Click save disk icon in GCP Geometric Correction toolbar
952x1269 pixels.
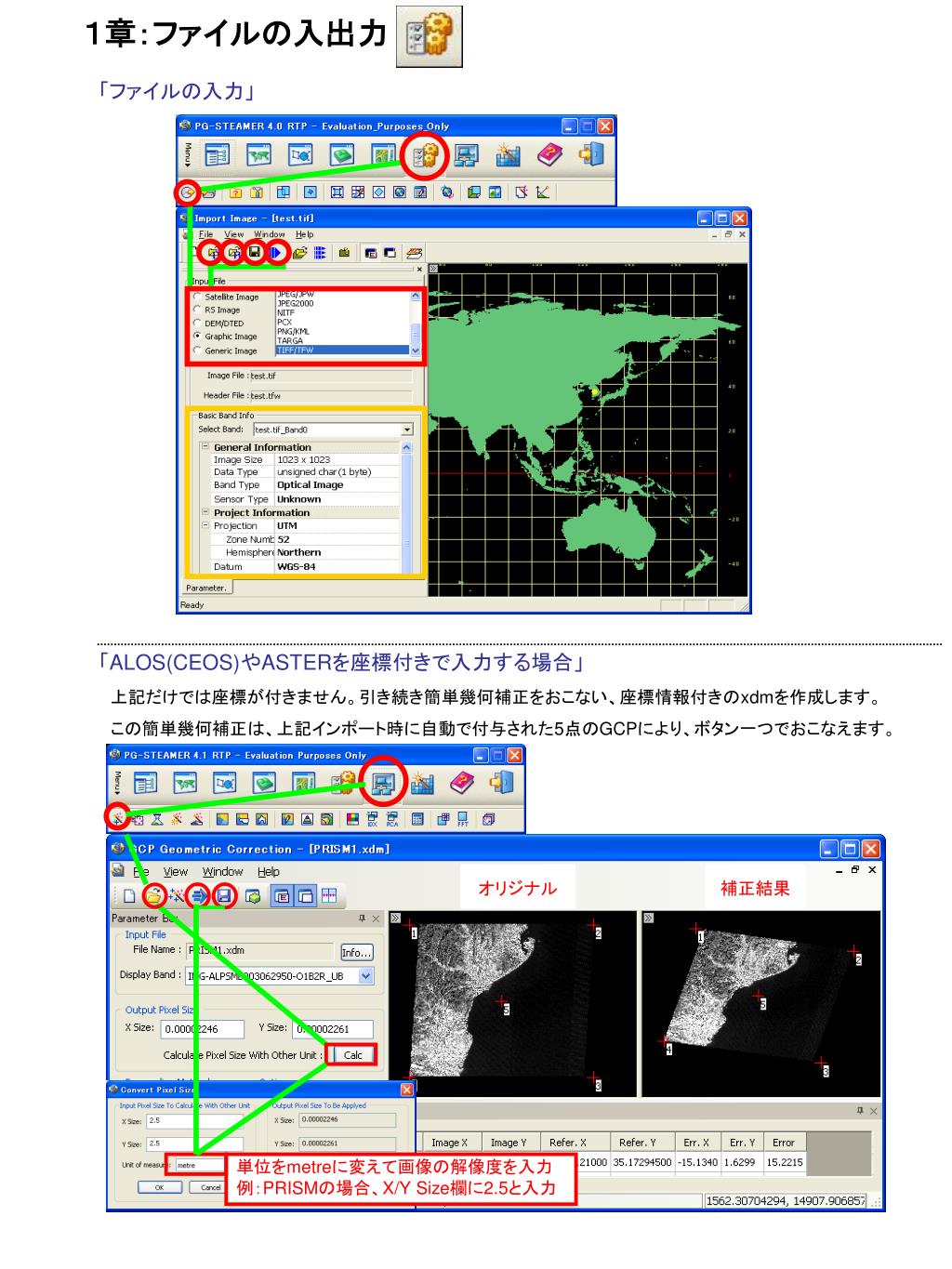point(224,896)
